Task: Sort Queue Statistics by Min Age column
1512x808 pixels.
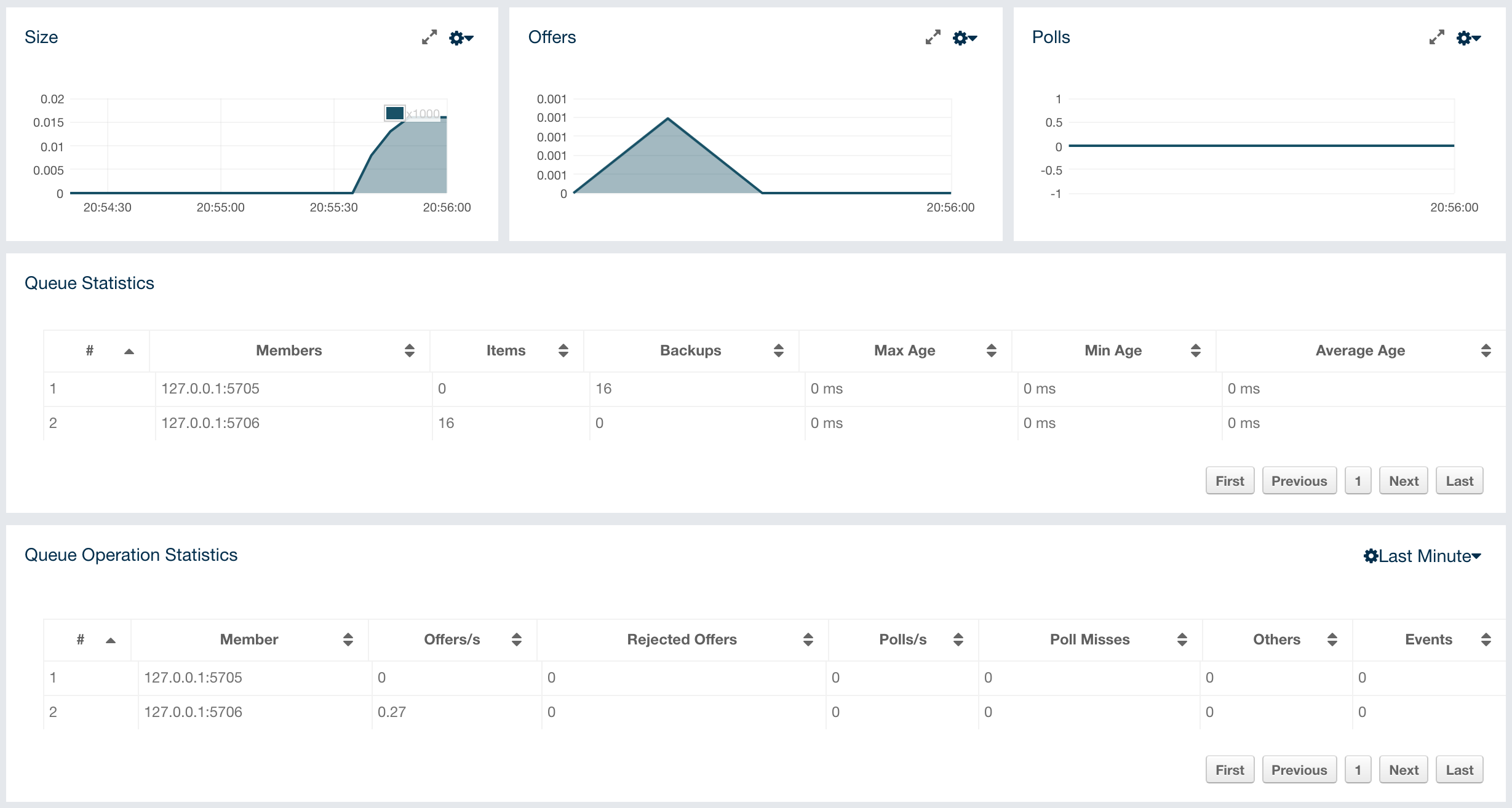Action: (1113, 351)
